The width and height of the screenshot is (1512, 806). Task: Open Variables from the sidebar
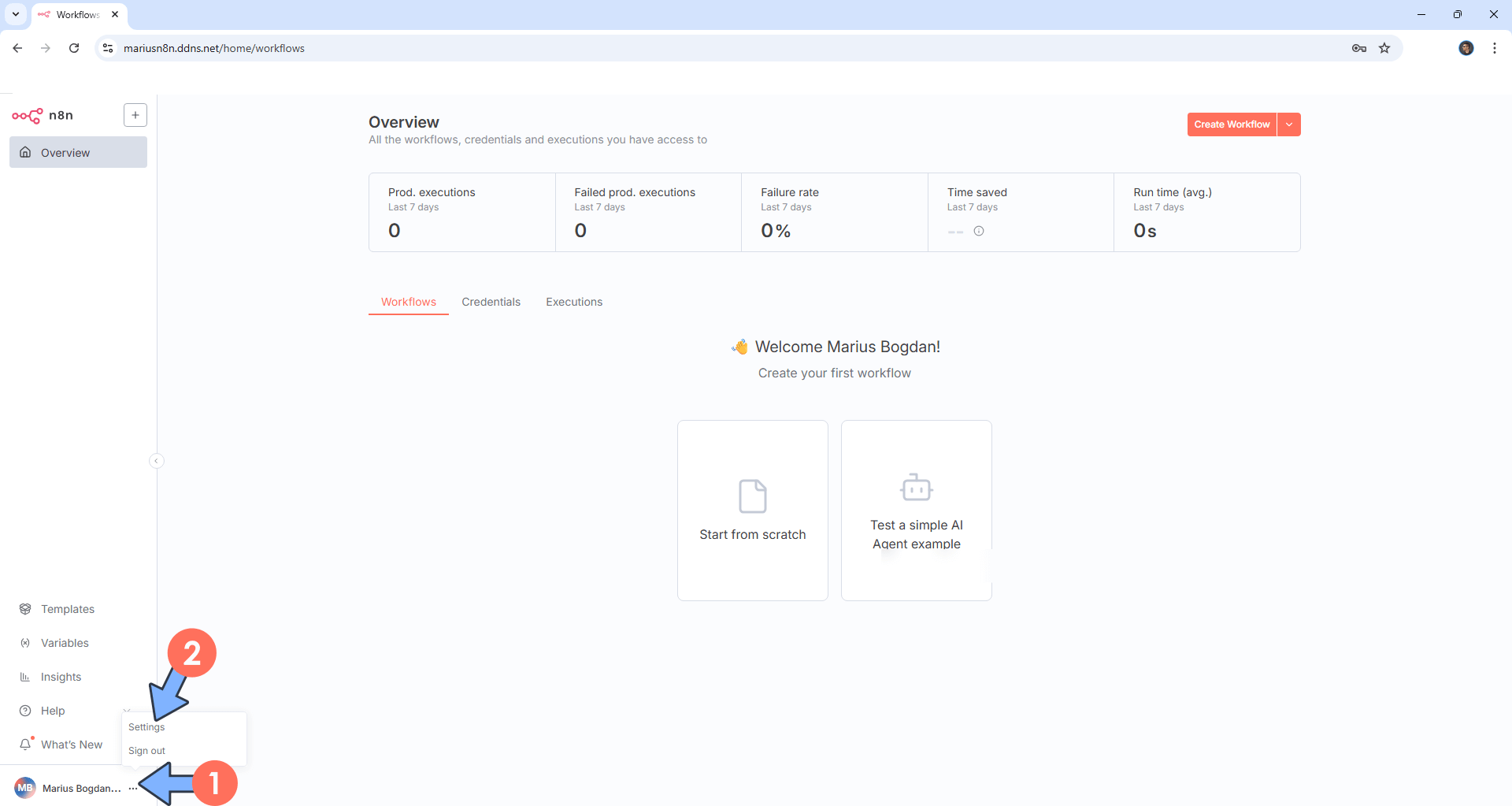tap(65, 643)
